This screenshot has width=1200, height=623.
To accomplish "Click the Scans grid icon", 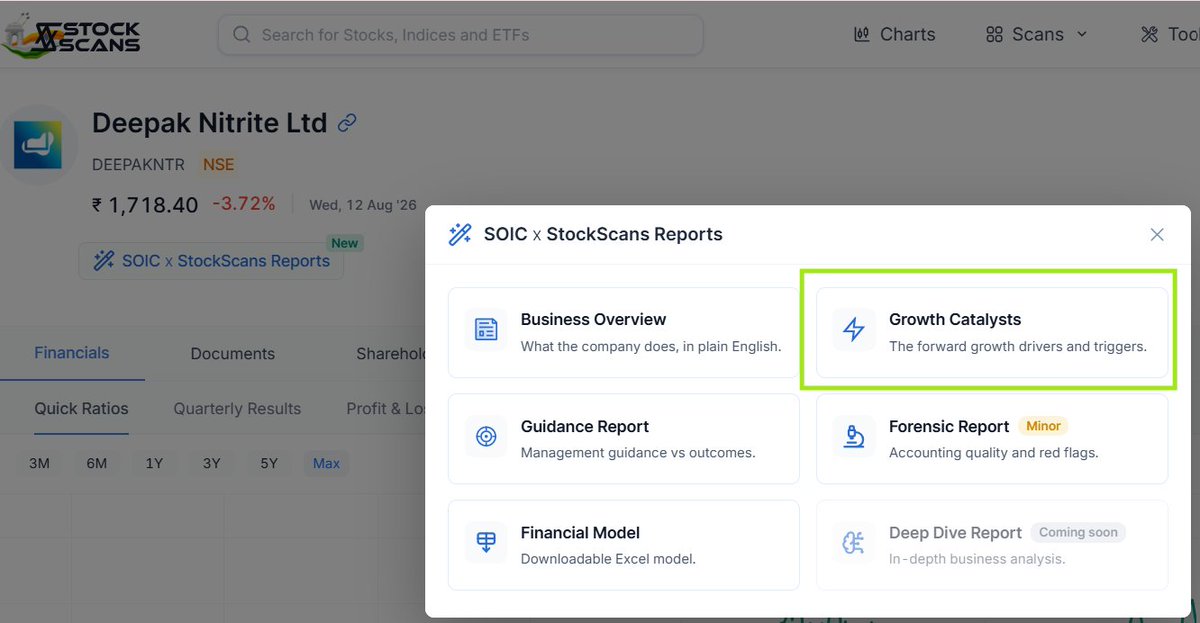I will [994, 35].
